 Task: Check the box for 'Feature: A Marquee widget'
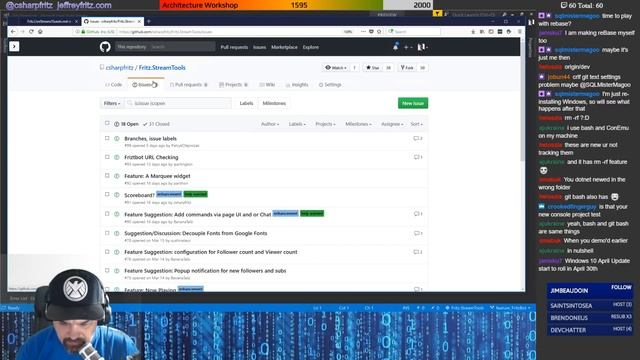107,176
